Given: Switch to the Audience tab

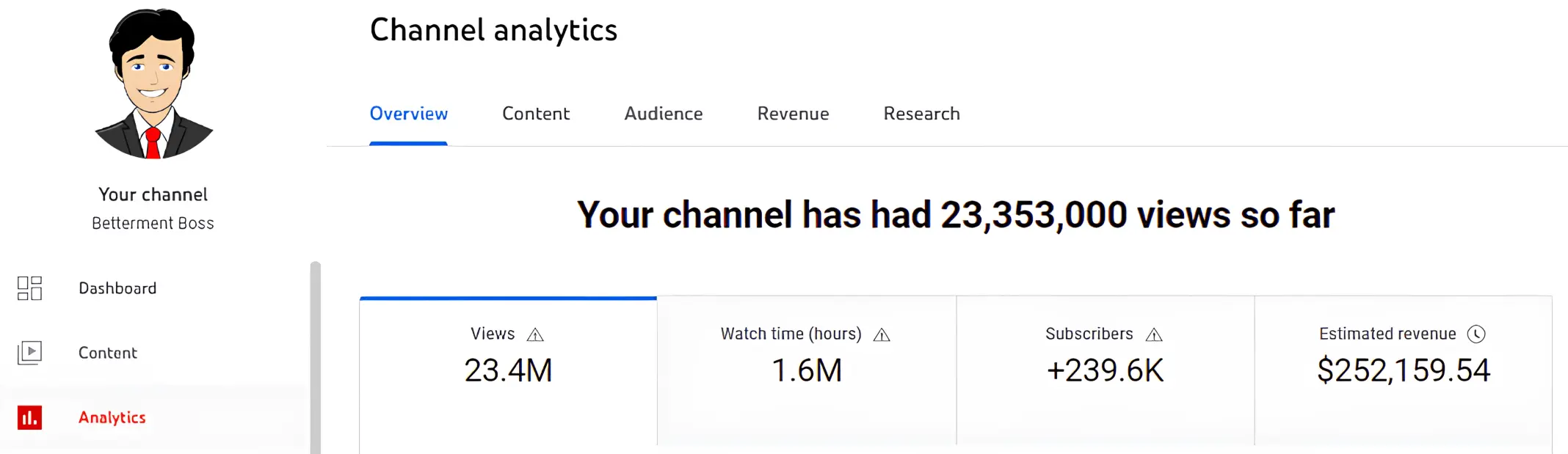Looking at the screenshot, I should pos(664,114).
